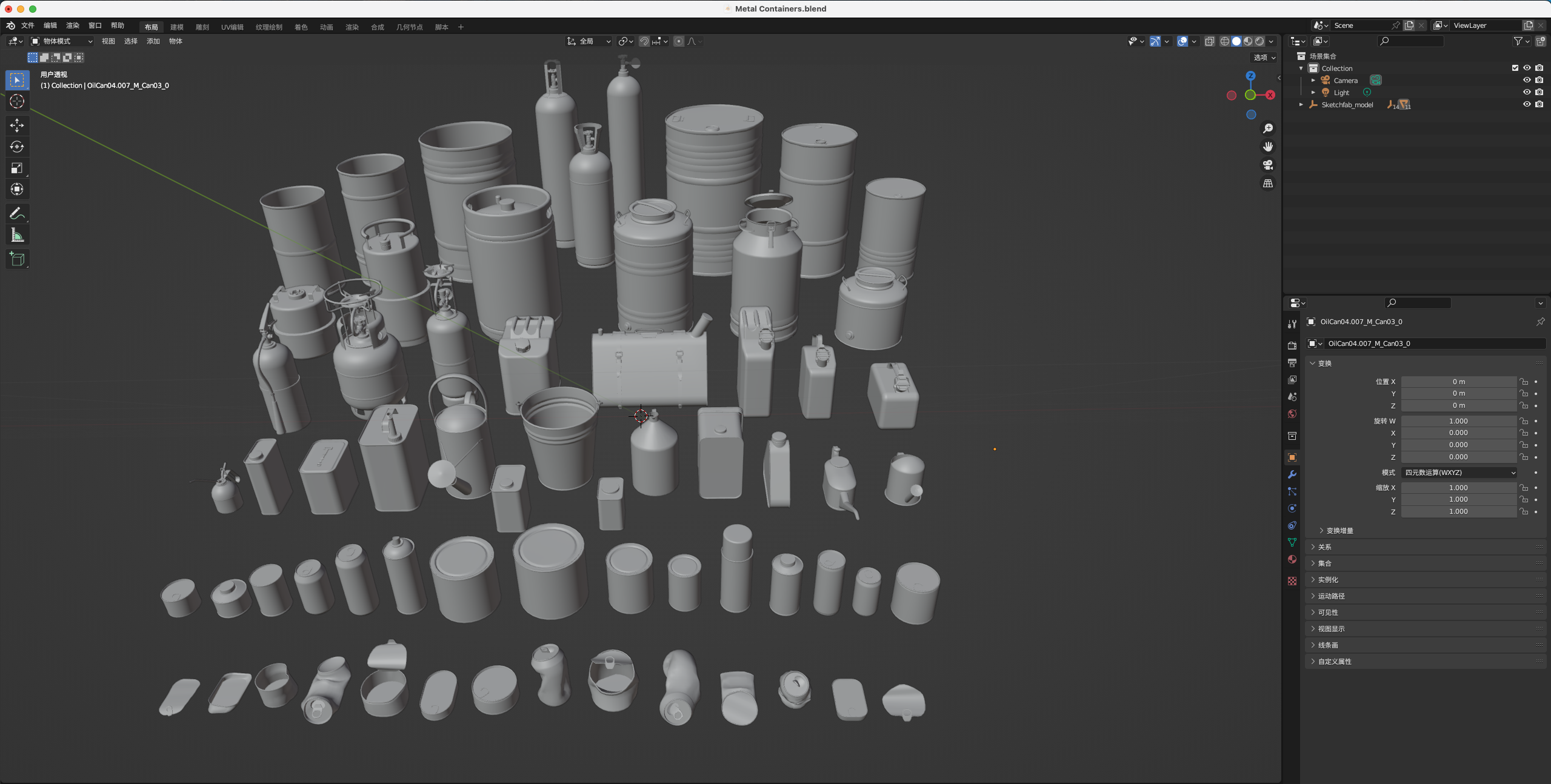Select the Measure tool

[x=17, y=235]
